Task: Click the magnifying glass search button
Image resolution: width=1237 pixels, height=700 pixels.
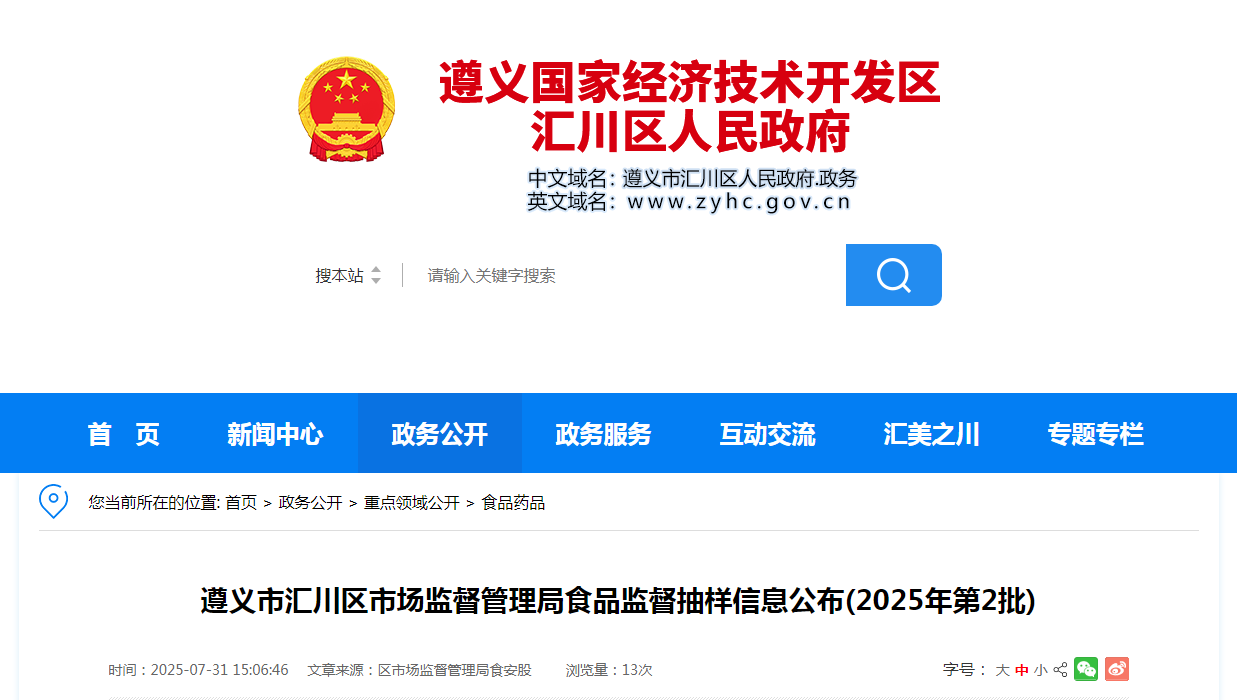Action: click(x=893, y=275)
